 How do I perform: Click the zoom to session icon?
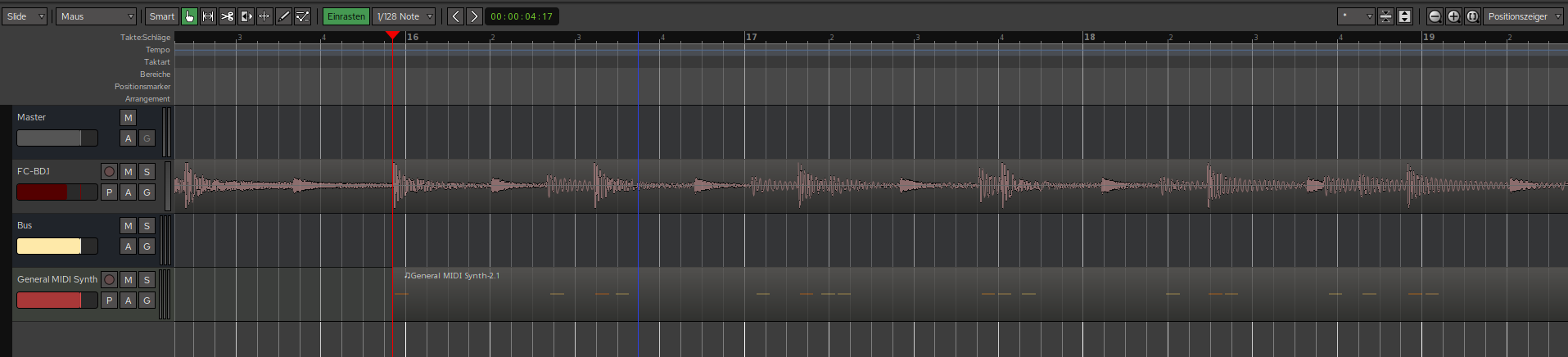click(x=1472, y=16)
